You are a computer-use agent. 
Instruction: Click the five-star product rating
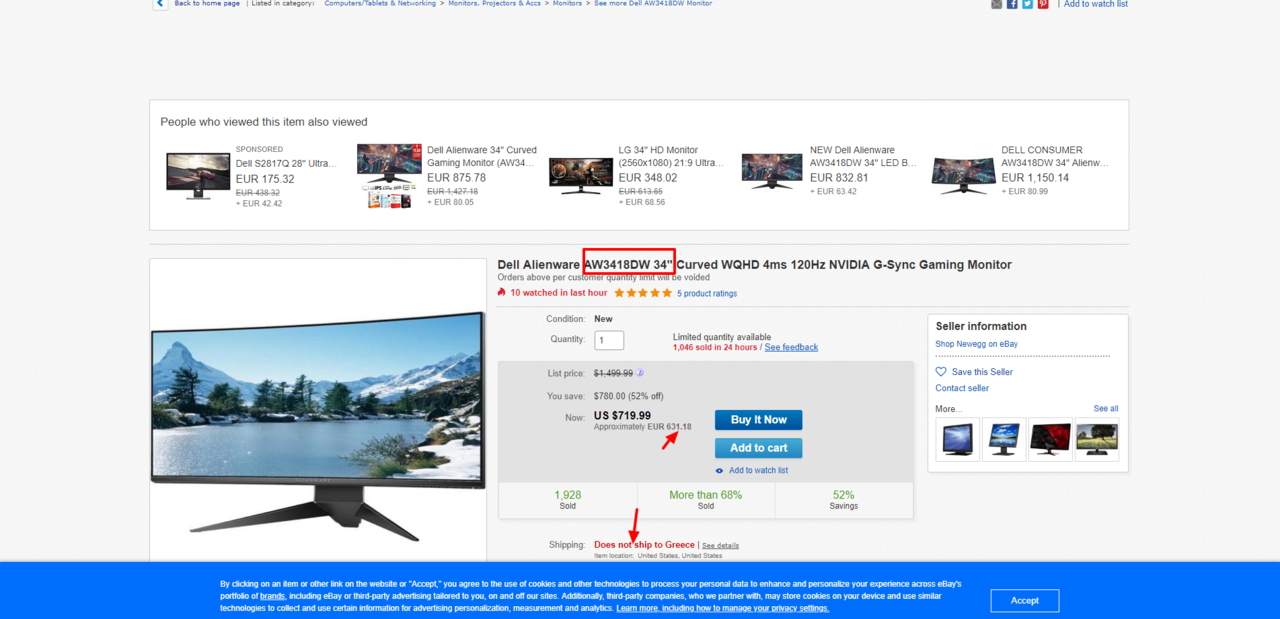pos(643,293)
